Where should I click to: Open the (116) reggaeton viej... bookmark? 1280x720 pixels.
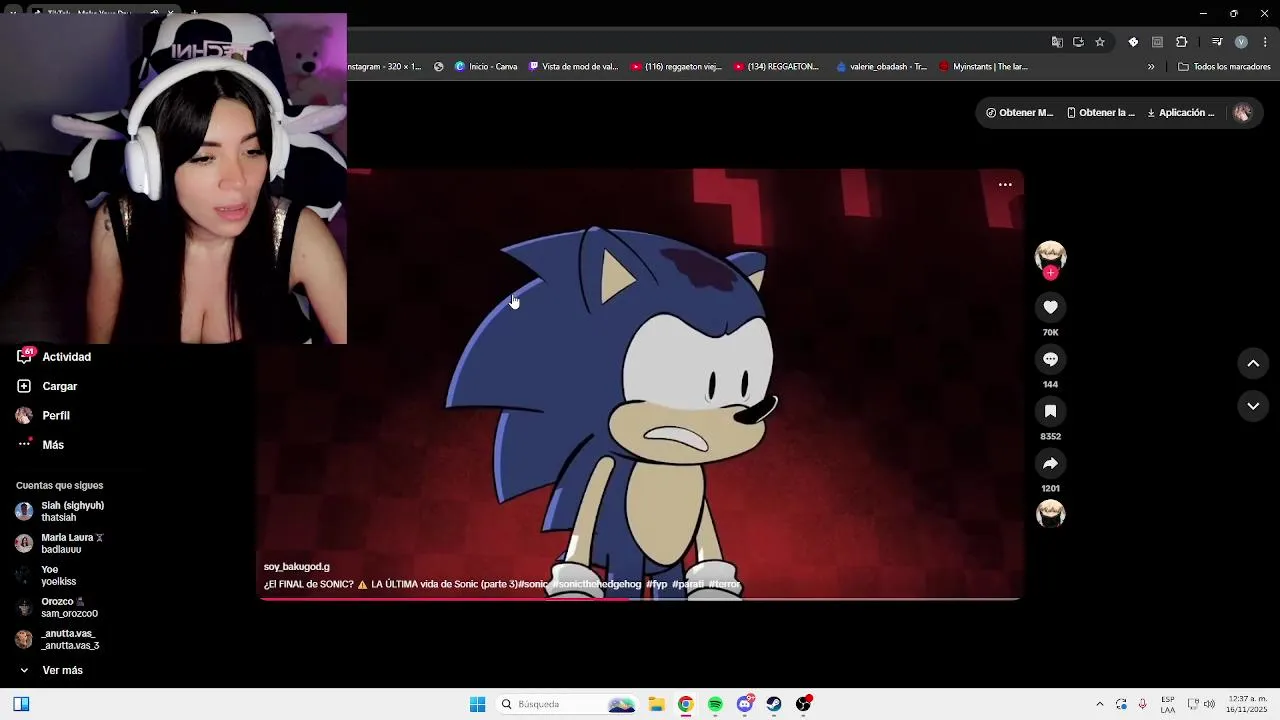coord(676,67)
